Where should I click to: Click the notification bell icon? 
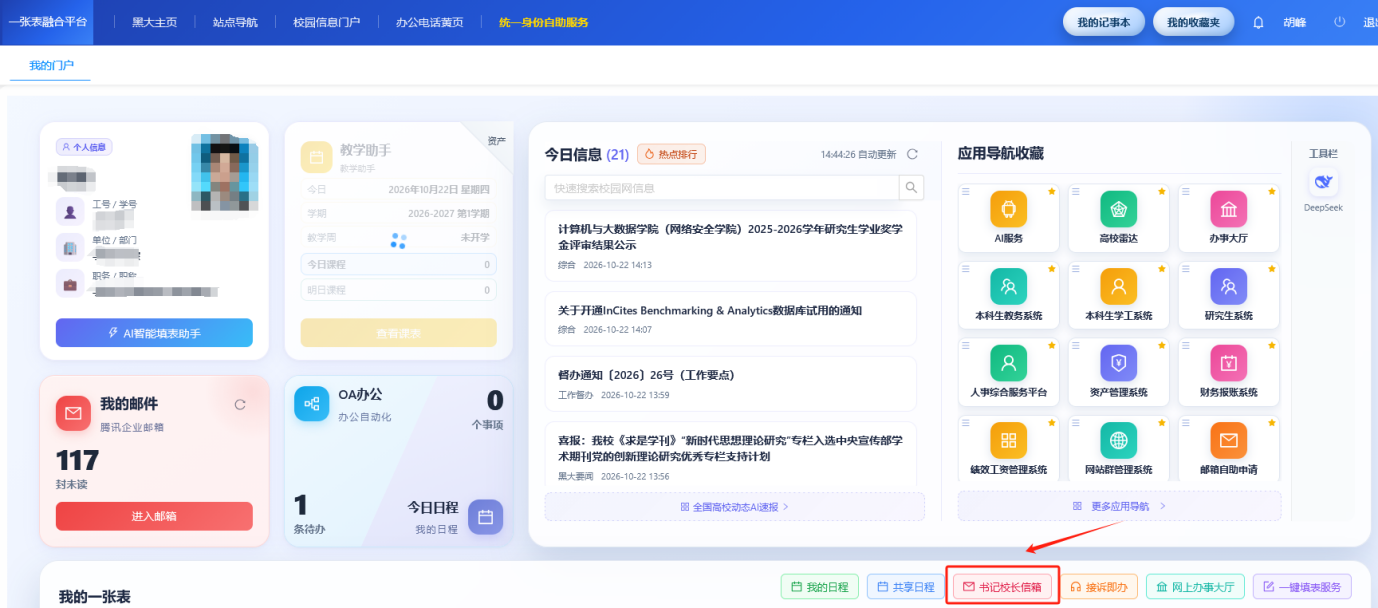[1259, 22]
